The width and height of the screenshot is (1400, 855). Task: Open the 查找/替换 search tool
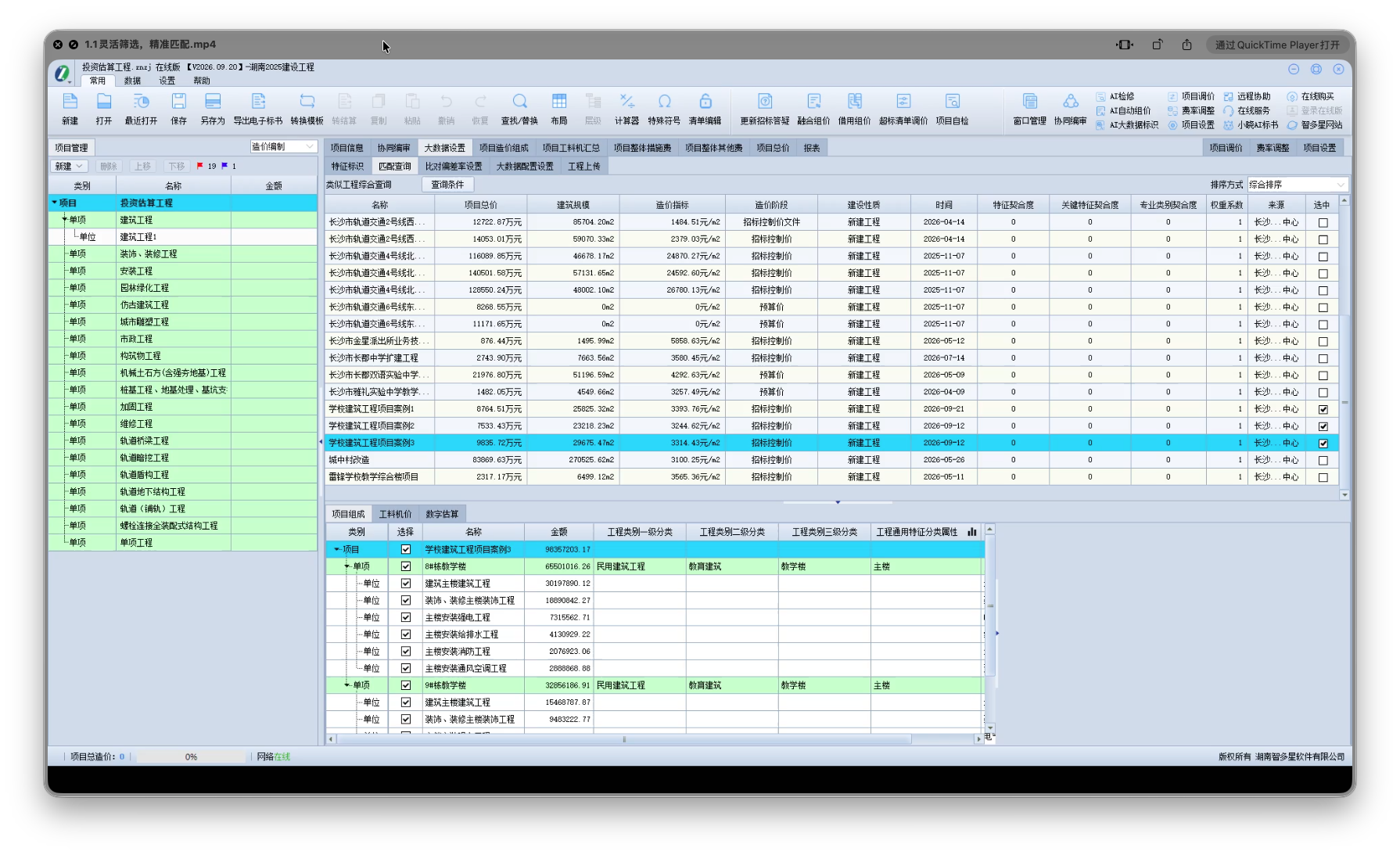[x=519, y=109]
